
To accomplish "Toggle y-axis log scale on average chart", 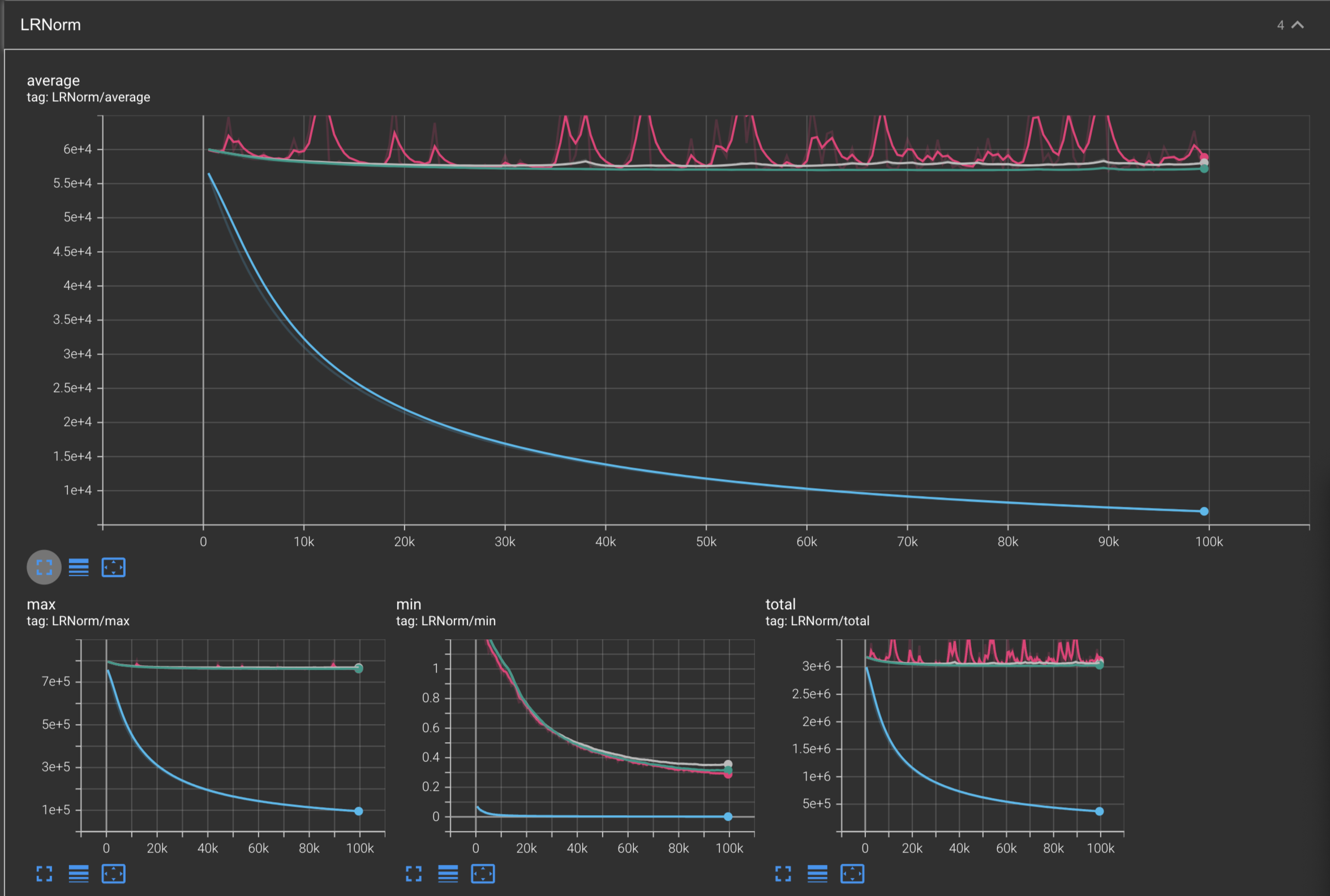I will point(79,567).
